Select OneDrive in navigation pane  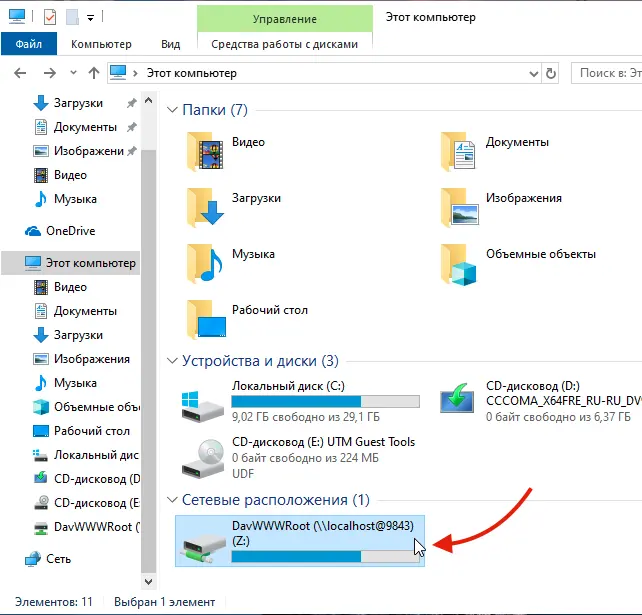tap(70, 231)
